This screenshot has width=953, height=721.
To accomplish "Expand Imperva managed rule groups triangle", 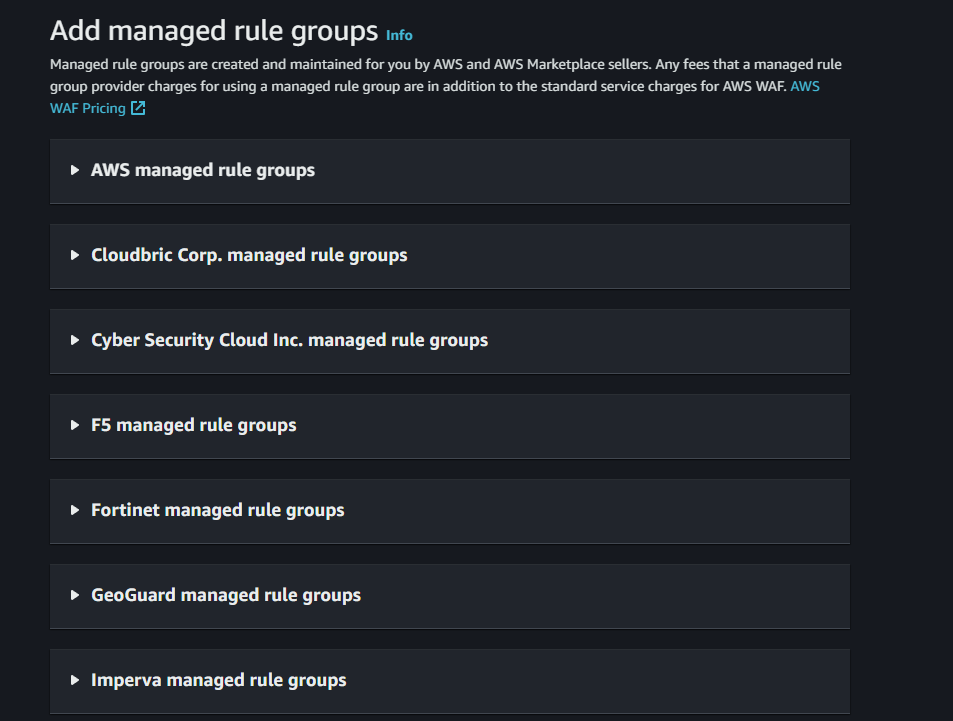I will pyautogui.click(x=75, y=680).
